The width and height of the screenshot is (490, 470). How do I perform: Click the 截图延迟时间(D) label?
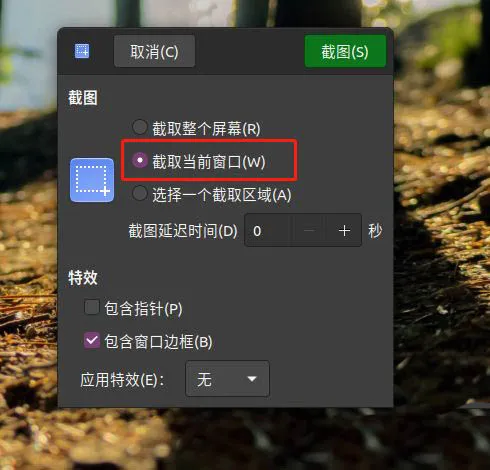click(183, 231)
